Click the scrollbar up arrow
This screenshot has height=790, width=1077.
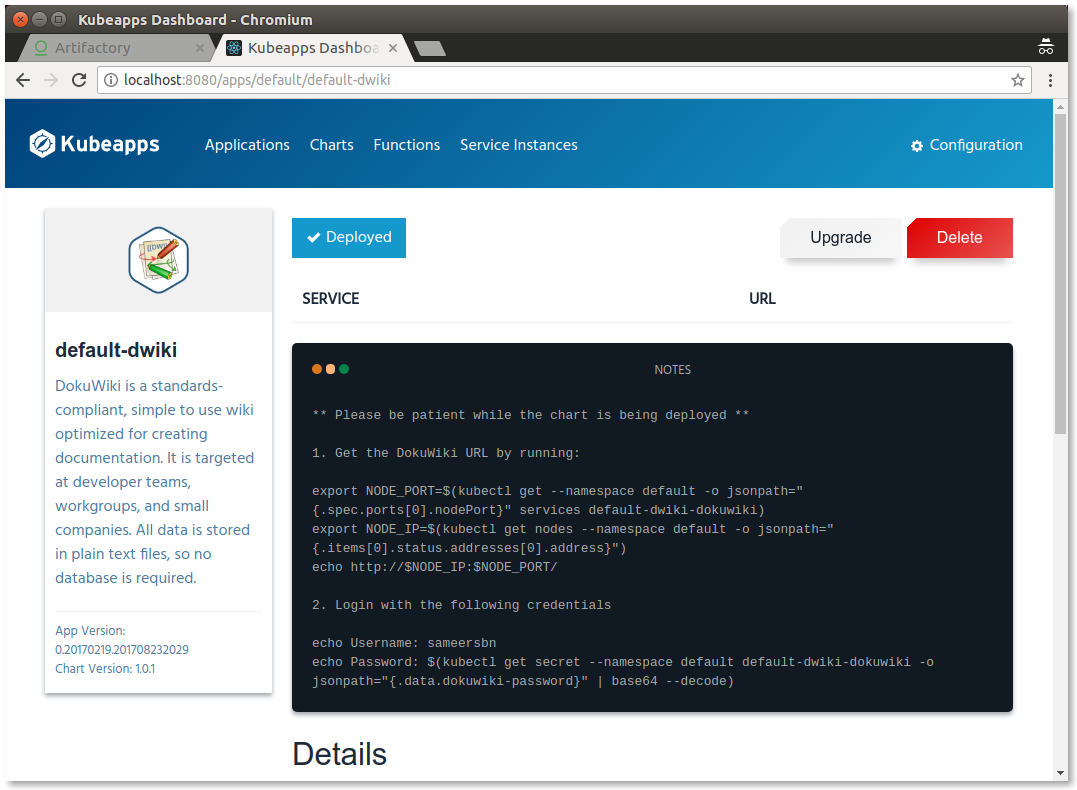(x=1061, y=106)
